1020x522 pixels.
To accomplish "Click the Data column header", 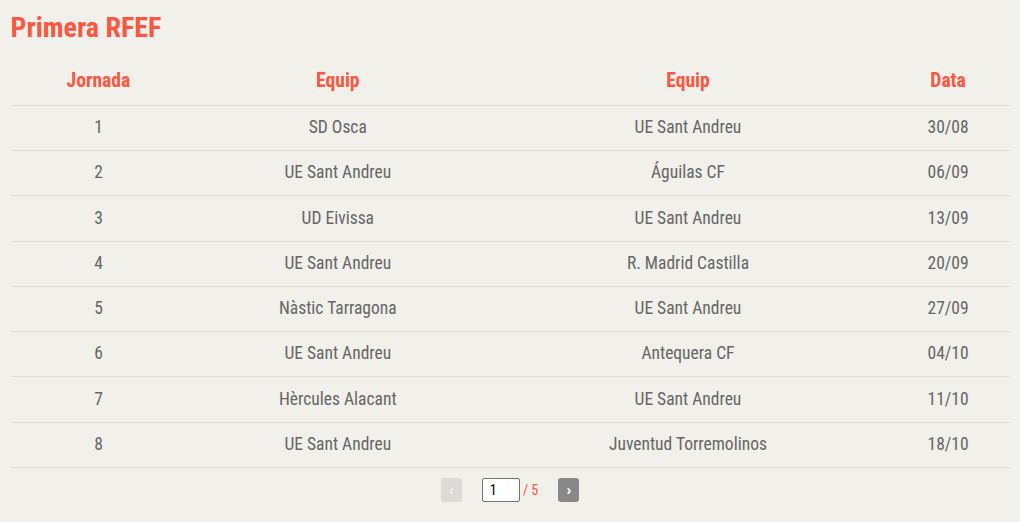I will pos(948,80).
